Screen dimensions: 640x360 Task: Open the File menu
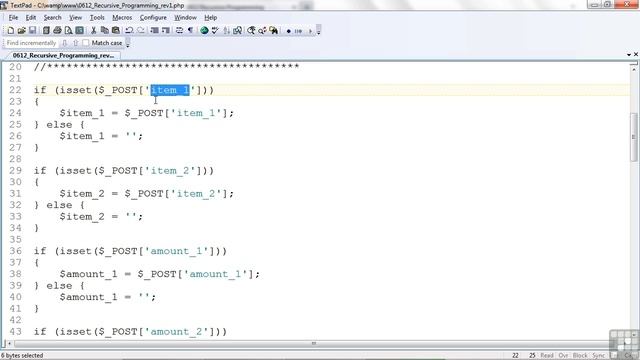(x=13, y=18)
